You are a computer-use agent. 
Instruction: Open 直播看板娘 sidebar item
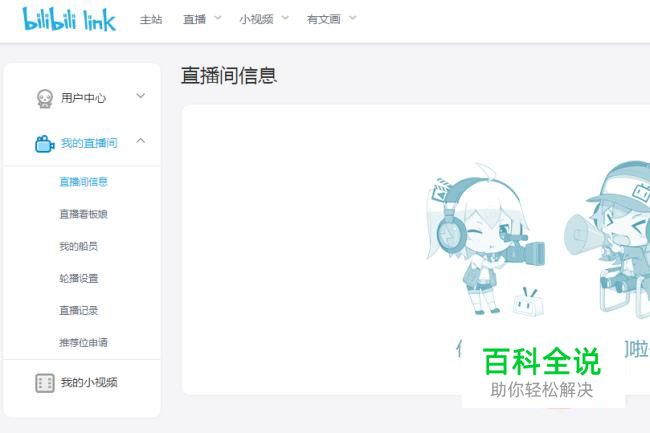click(x=83, y=214)
